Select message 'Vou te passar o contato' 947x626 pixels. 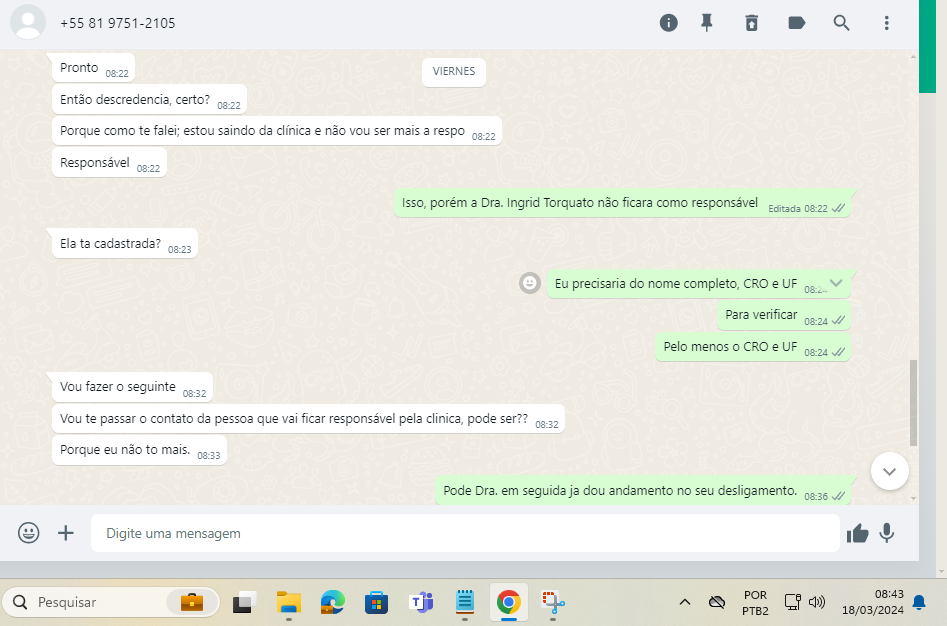[x=308, y=419]
